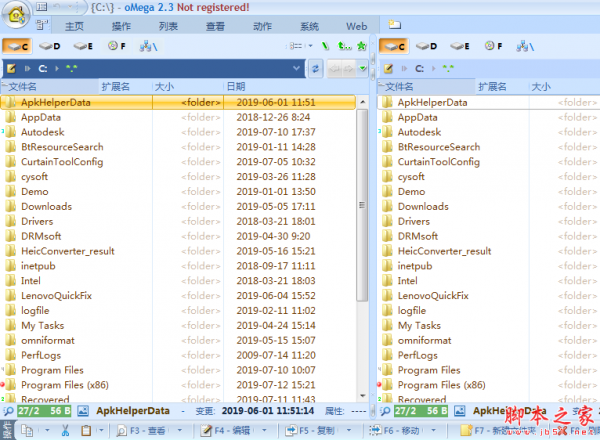Select drive D in left panel
The width and height of the screenshot is (600, 440).
click(x=50, y=46)
